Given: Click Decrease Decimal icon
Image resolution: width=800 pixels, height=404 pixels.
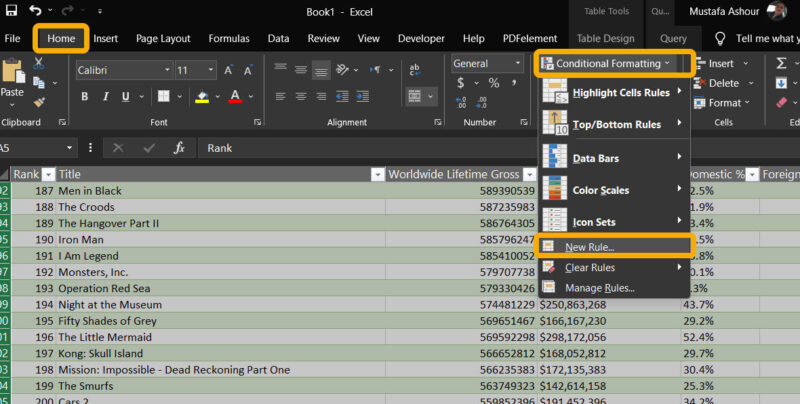Looking at the screenshot, I should pyautogui.click(x=481, y=103).
